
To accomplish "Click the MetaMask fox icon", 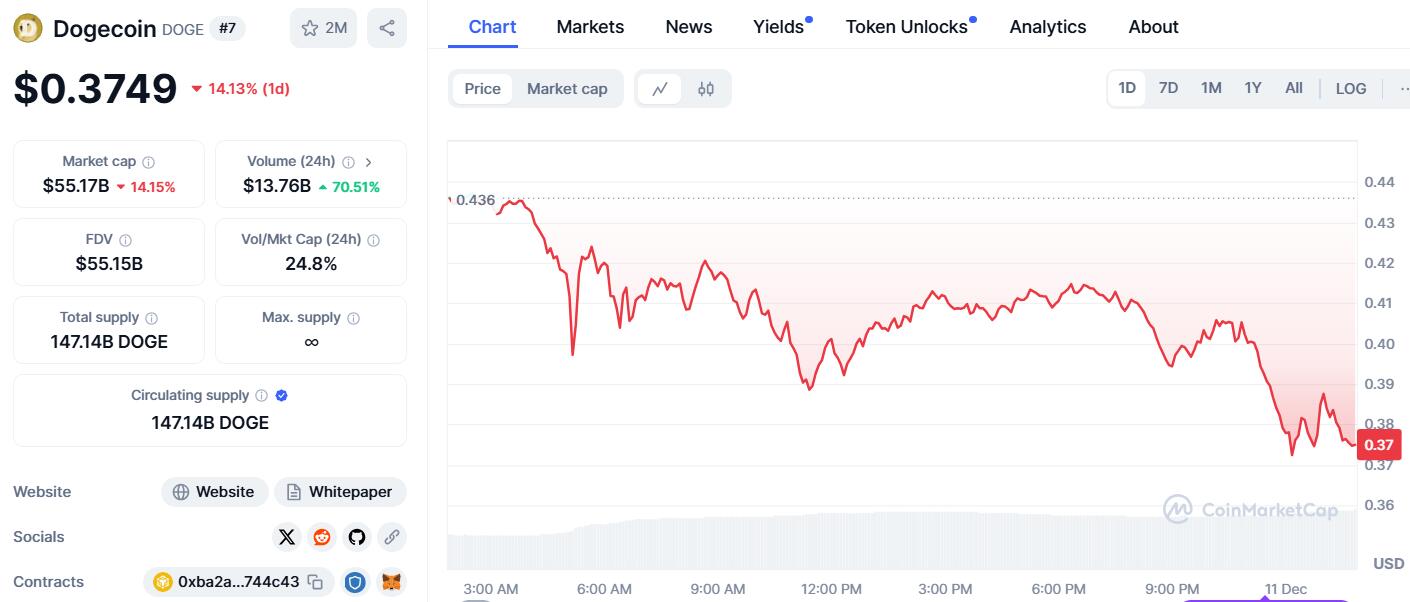I will tap(391, 582).
